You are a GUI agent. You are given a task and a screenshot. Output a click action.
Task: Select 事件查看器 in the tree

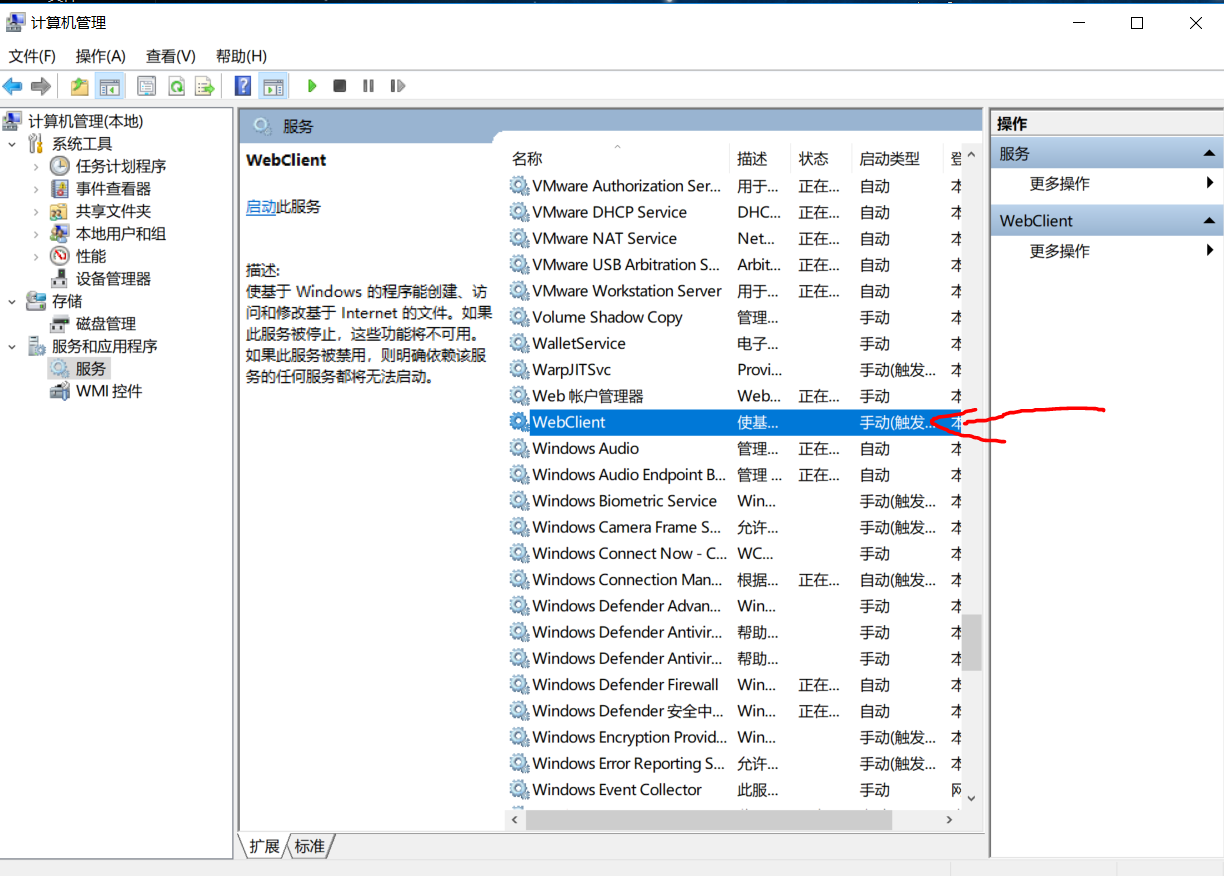tap(113, 189)
